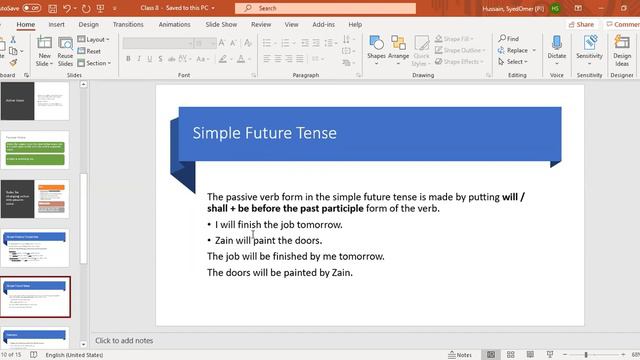
Task: Open Shape Outline dropdown
Action: 460,50
